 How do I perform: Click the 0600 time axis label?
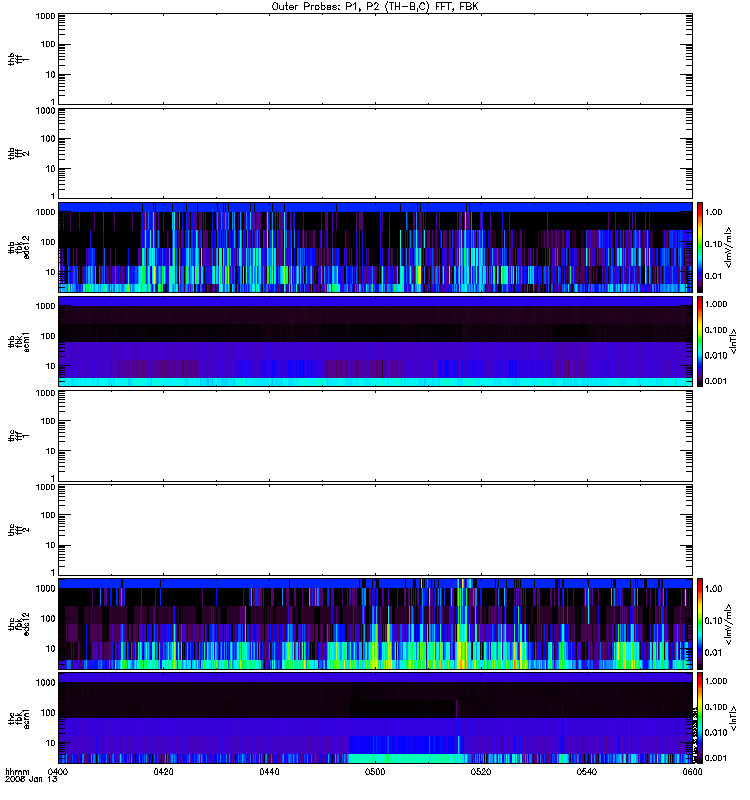[692, 772]
